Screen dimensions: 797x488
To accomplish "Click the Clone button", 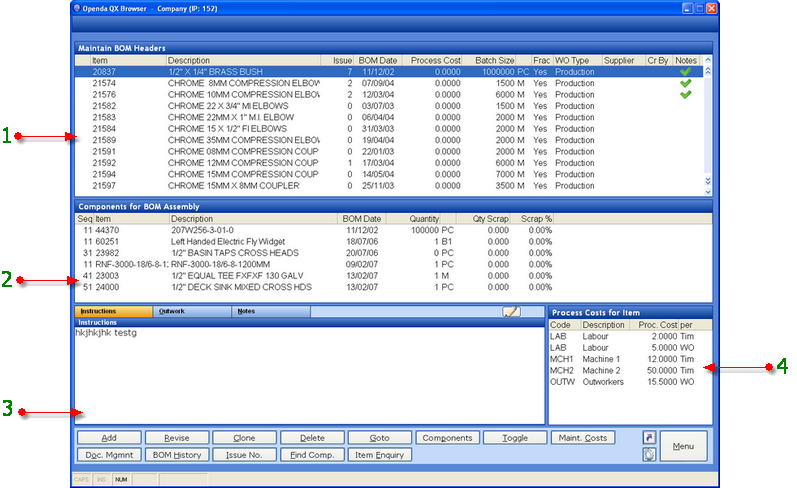I will (x=244, y=438).
